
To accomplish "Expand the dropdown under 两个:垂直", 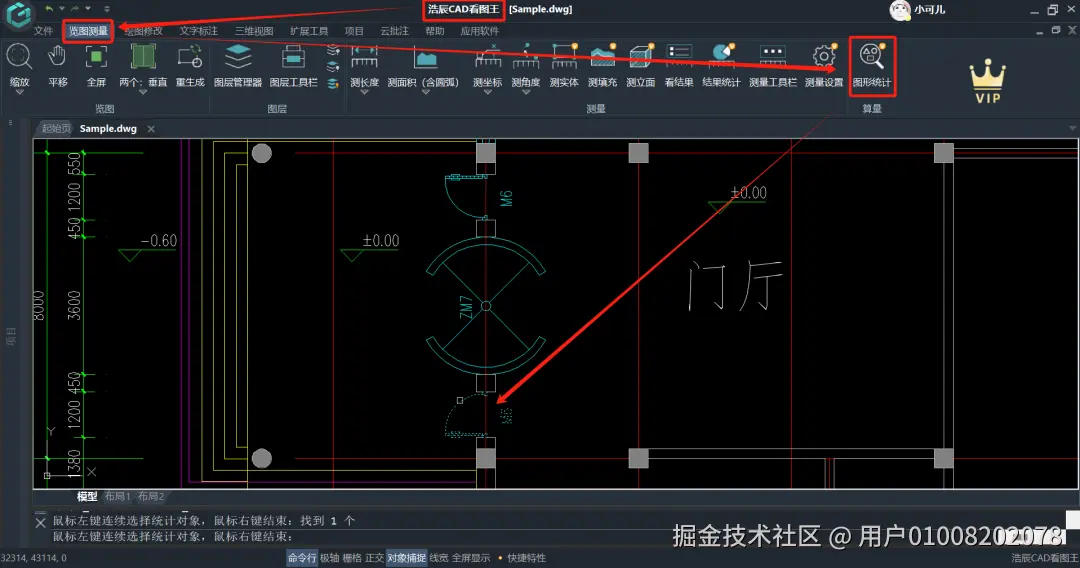I will 143,92.
